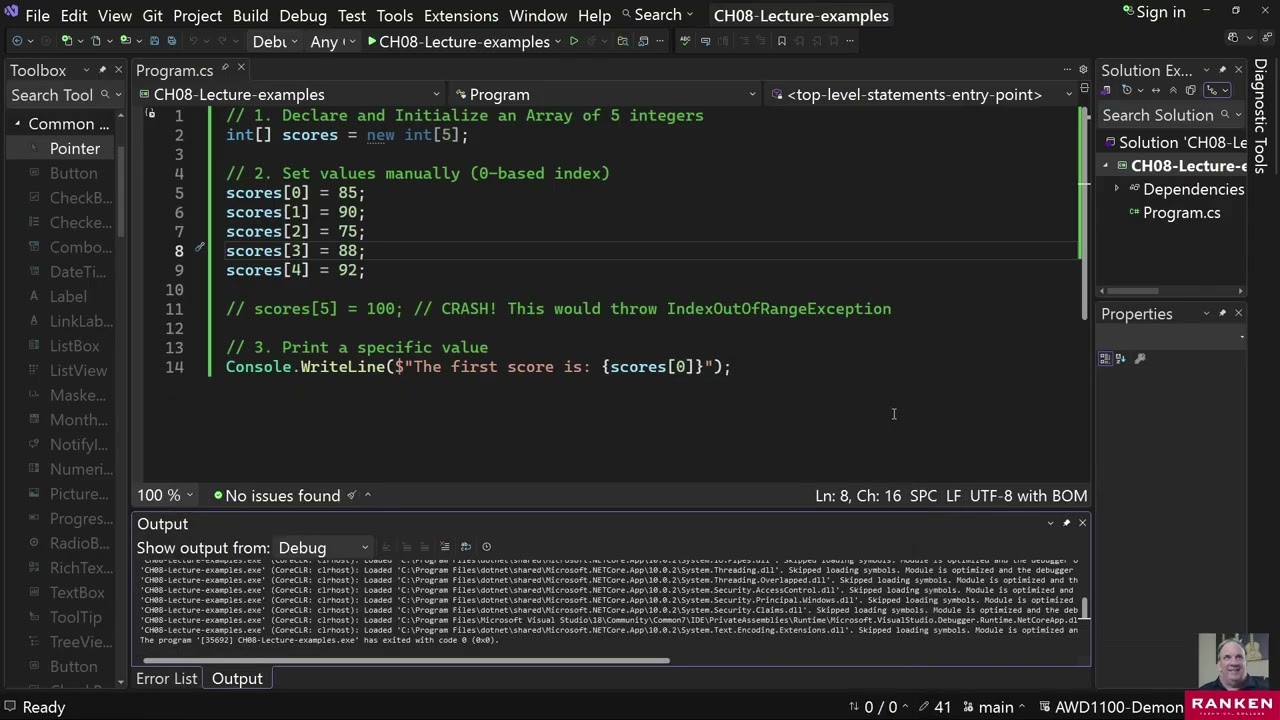The height and width of the screenshot is (720, 1280).
Task: Click Collapse All icon in Solution Explorer
Action: 1174,90
